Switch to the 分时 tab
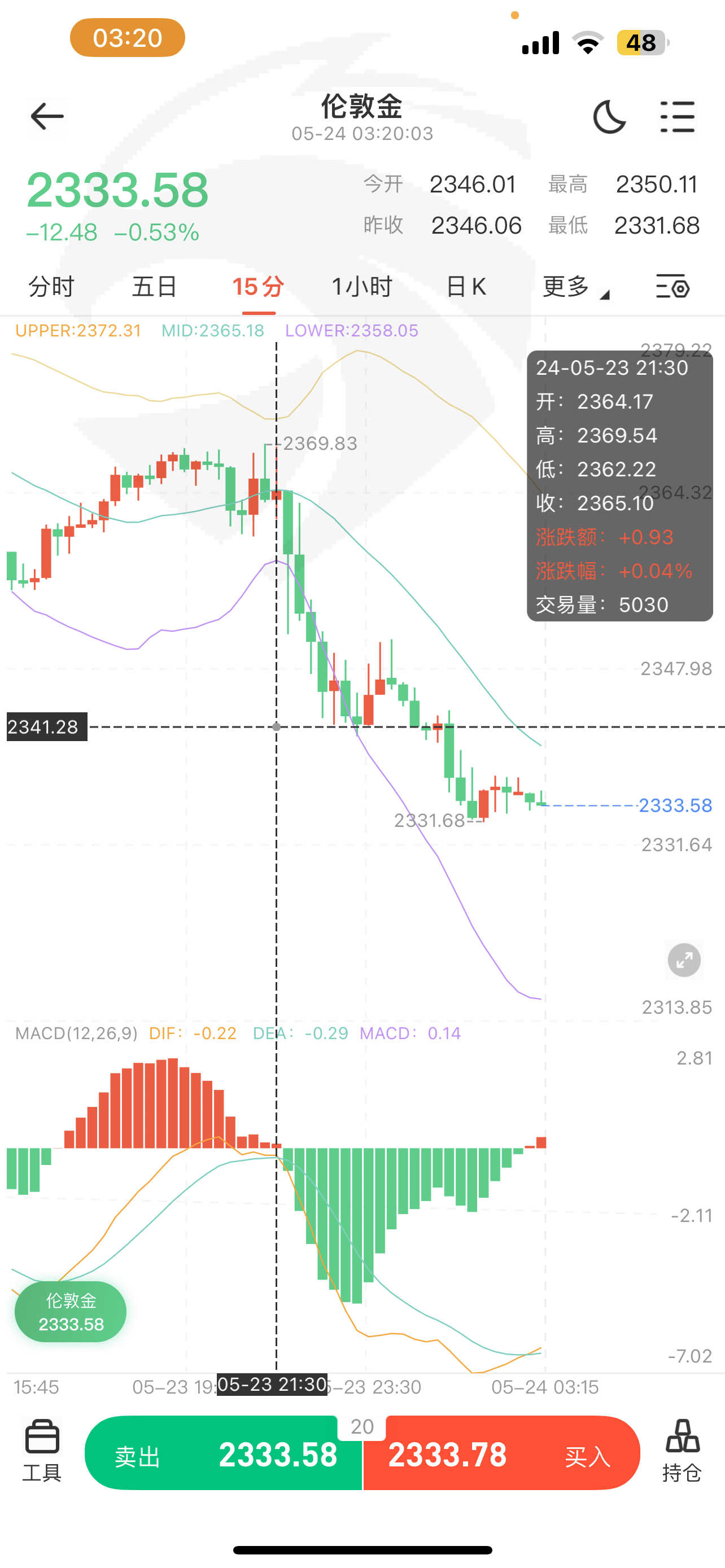The image size is (725, 1568). pyautogui.click(x=51, y=286)
